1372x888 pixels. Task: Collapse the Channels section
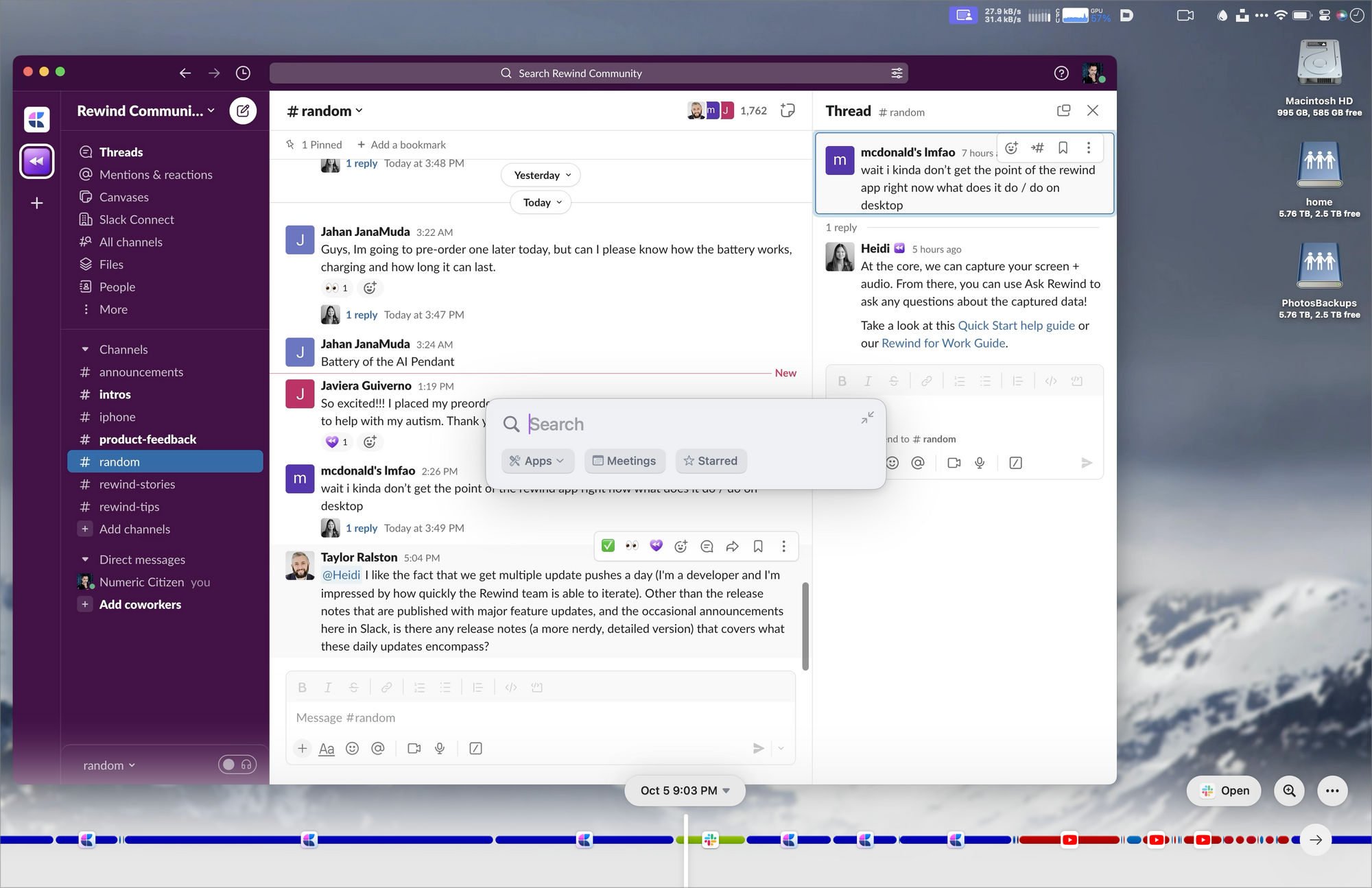(85, 349)
